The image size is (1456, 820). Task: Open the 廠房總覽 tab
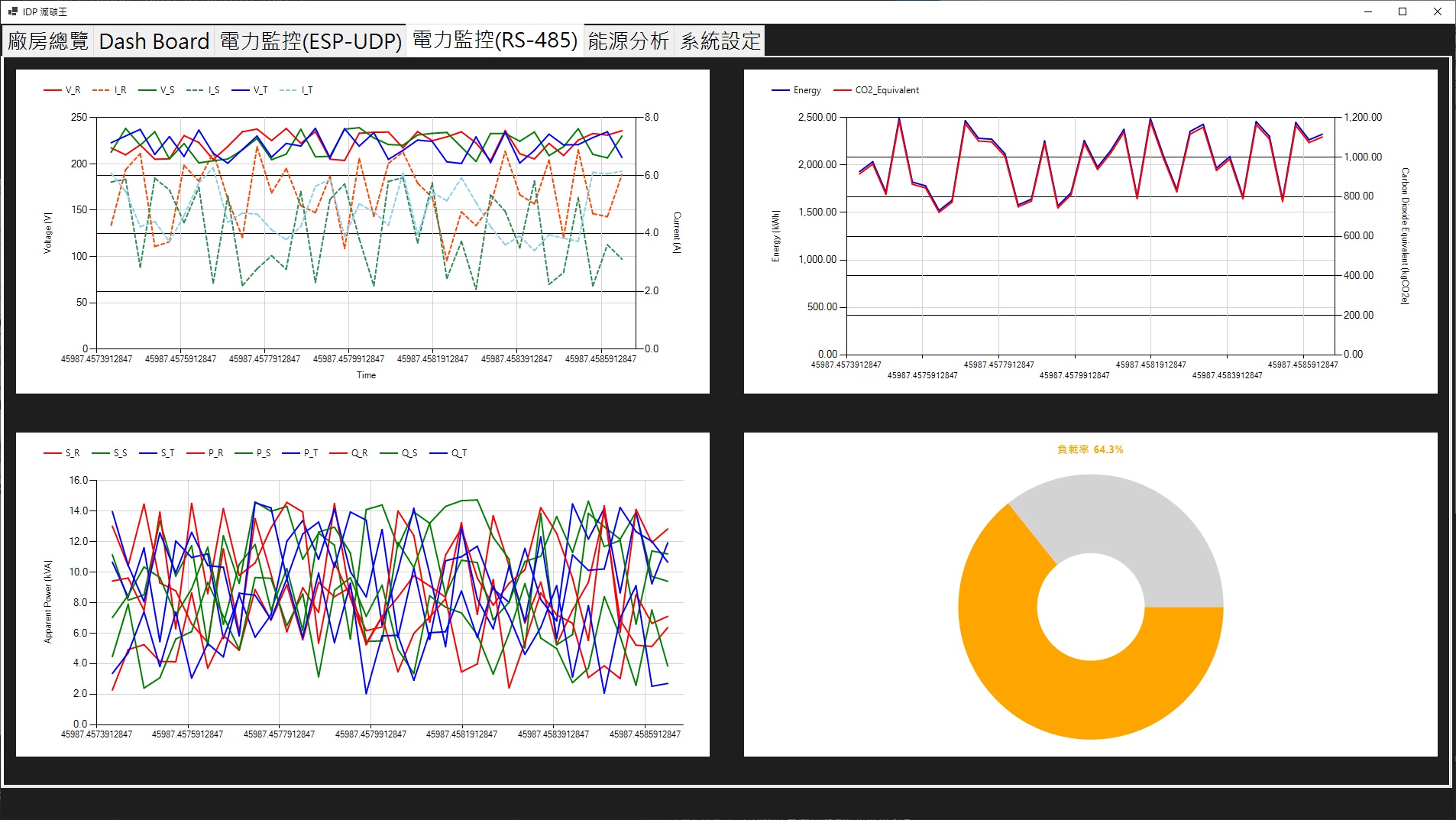(48, 41)
